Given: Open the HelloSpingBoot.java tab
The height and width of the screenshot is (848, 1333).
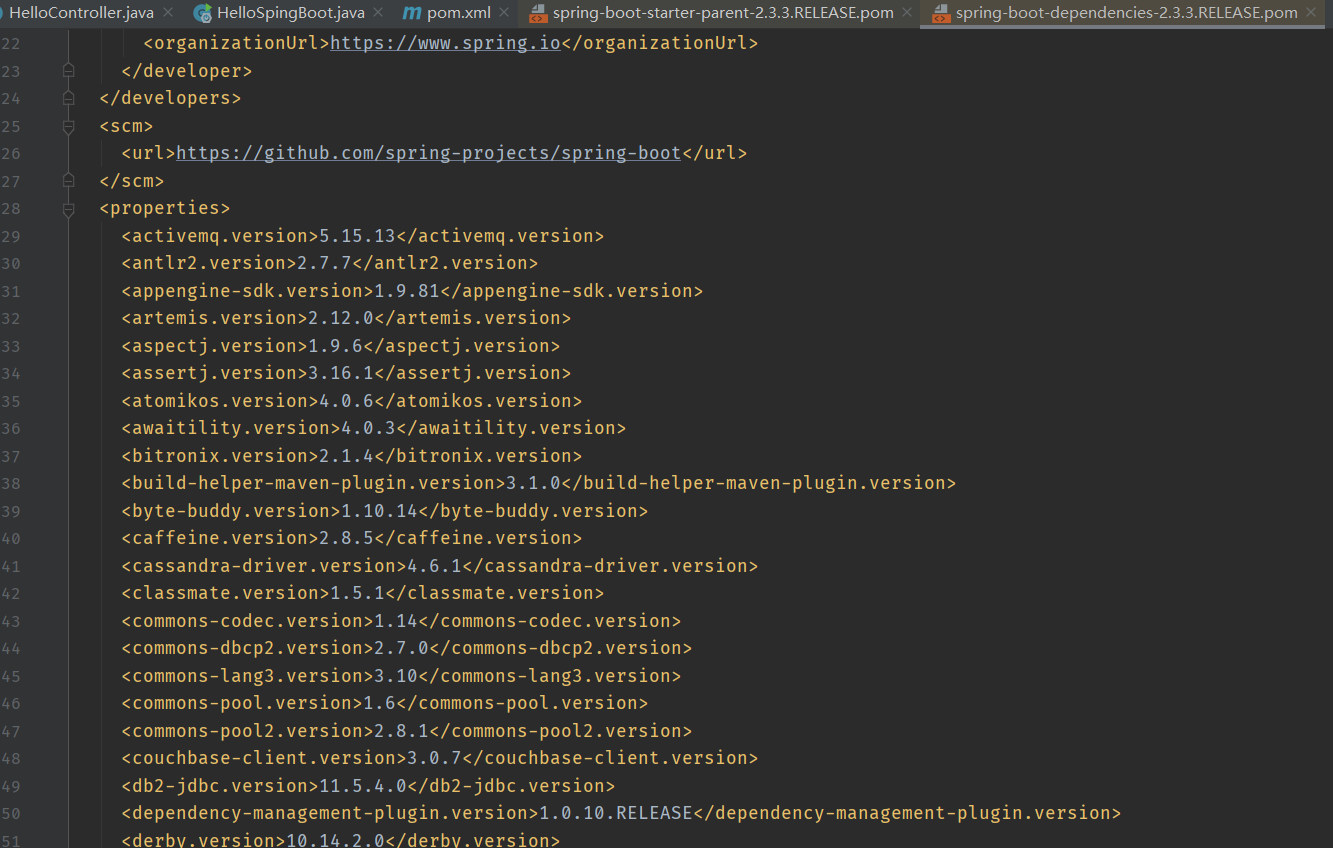Looking at the screenshot, I should pyautogui.click(x=290, y=13).
